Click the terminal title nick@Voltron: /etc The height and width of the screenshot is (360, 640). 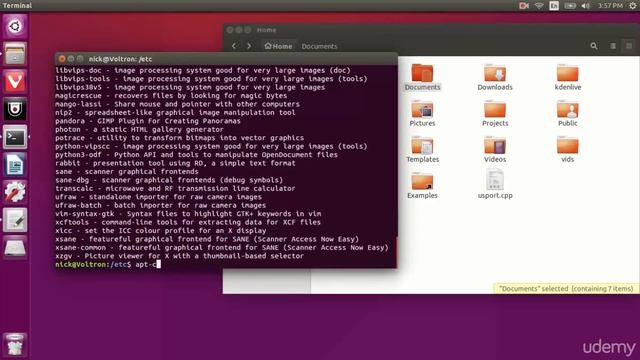(120, 59)
